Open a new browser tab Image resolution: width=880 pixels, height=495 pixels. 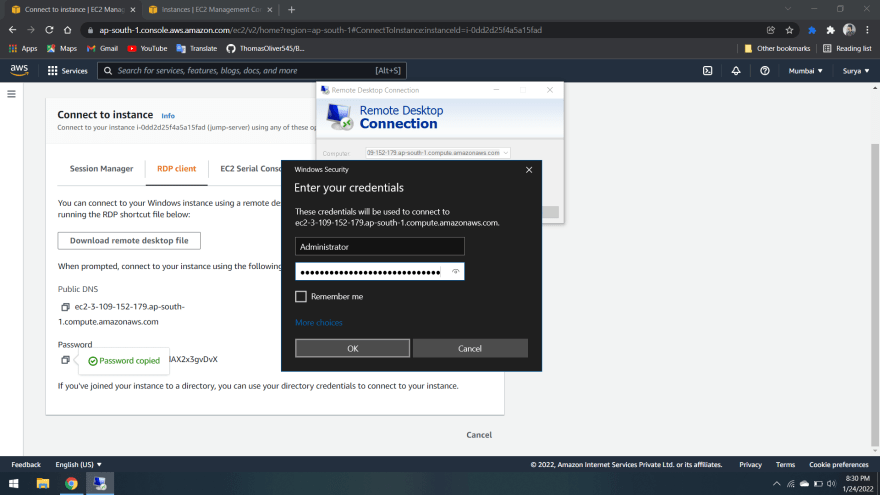click(x=291, y=10)
